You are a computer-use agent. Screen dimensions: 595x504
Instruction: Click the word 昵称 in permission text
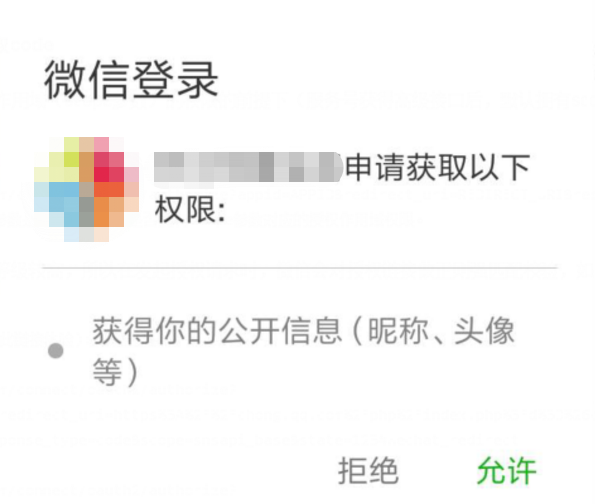click(398, 330)
